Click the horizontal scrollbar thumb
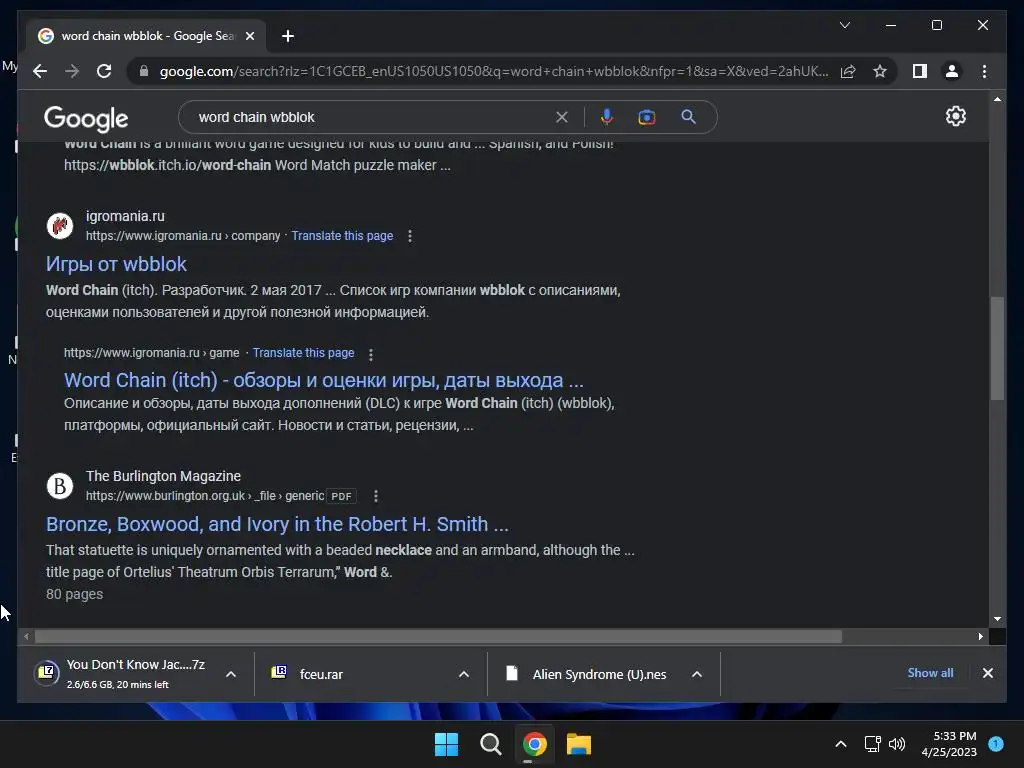 coord(438,636)
